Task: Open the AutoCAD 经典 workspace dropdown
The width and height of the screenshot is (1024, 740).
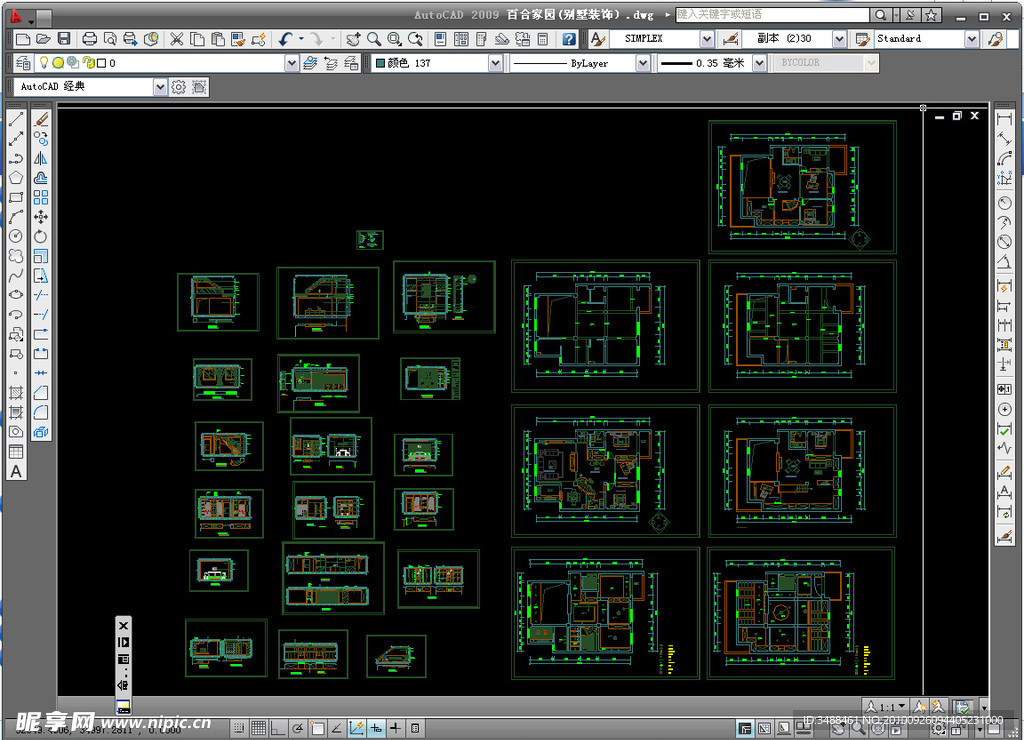Action: coord(160,87)
